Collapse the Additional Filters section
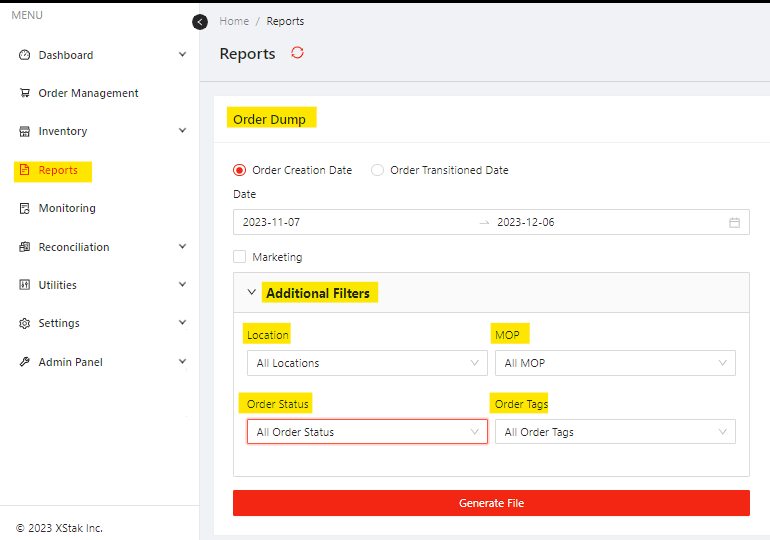The width and height of the screenshot is (770, 540). [252, 293]
